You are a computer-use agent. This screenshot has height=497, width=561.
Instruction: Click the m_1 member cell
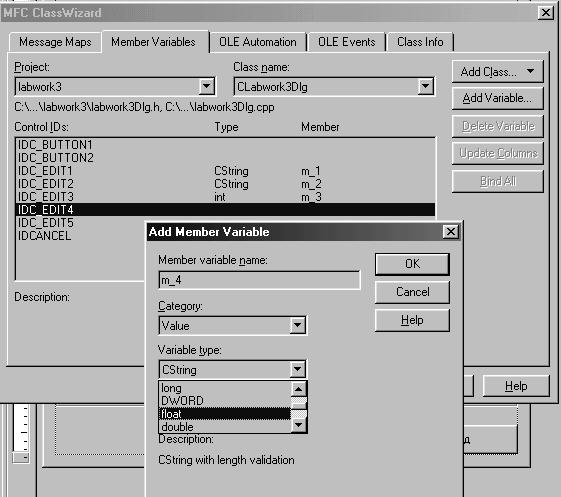(x=311, y=171)
